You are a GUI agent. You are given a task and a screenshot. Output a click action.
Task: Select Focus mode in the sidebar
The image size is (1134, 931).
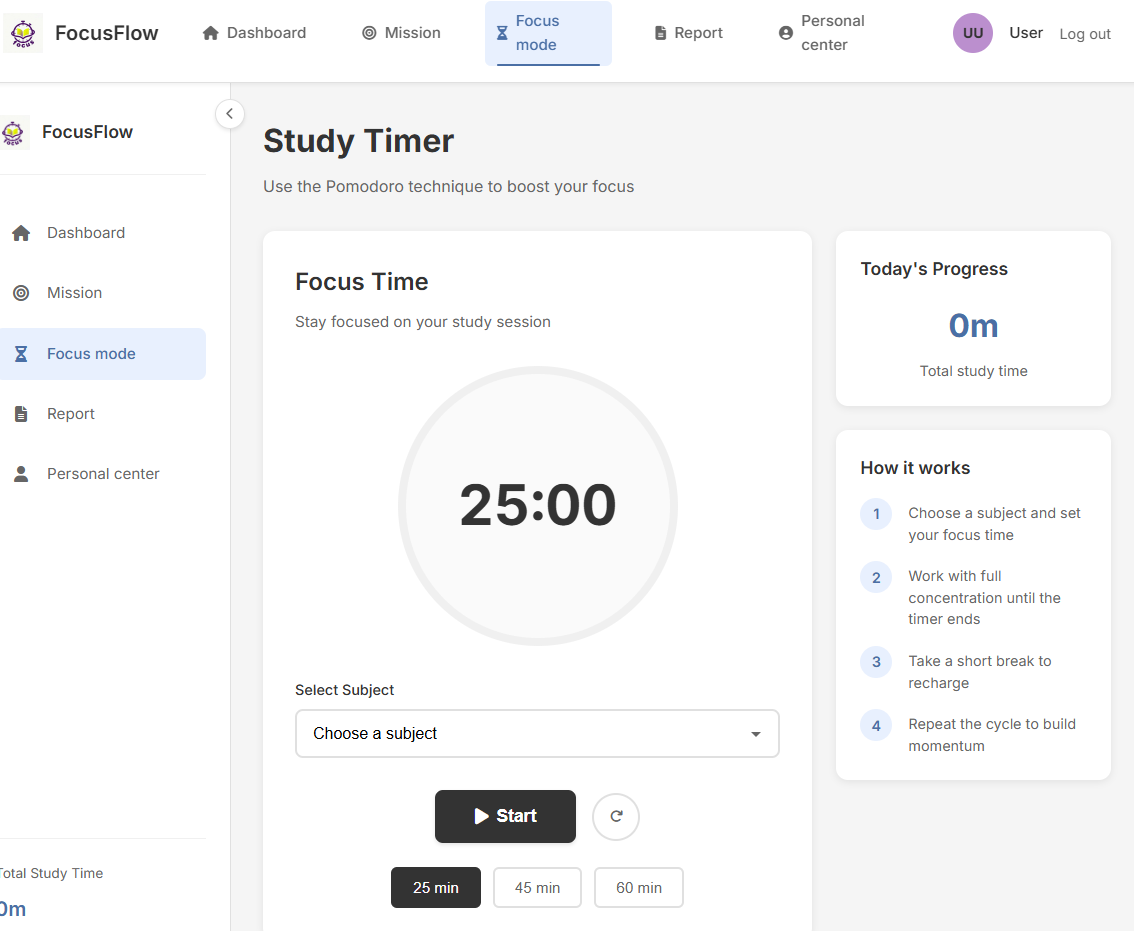(103, 354)
